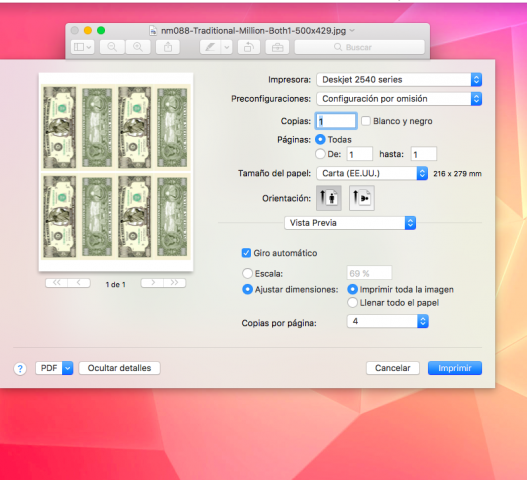This screenshot has height=480, width=527.
Task: Click the Cancelar button
Action: pos(393,368)
